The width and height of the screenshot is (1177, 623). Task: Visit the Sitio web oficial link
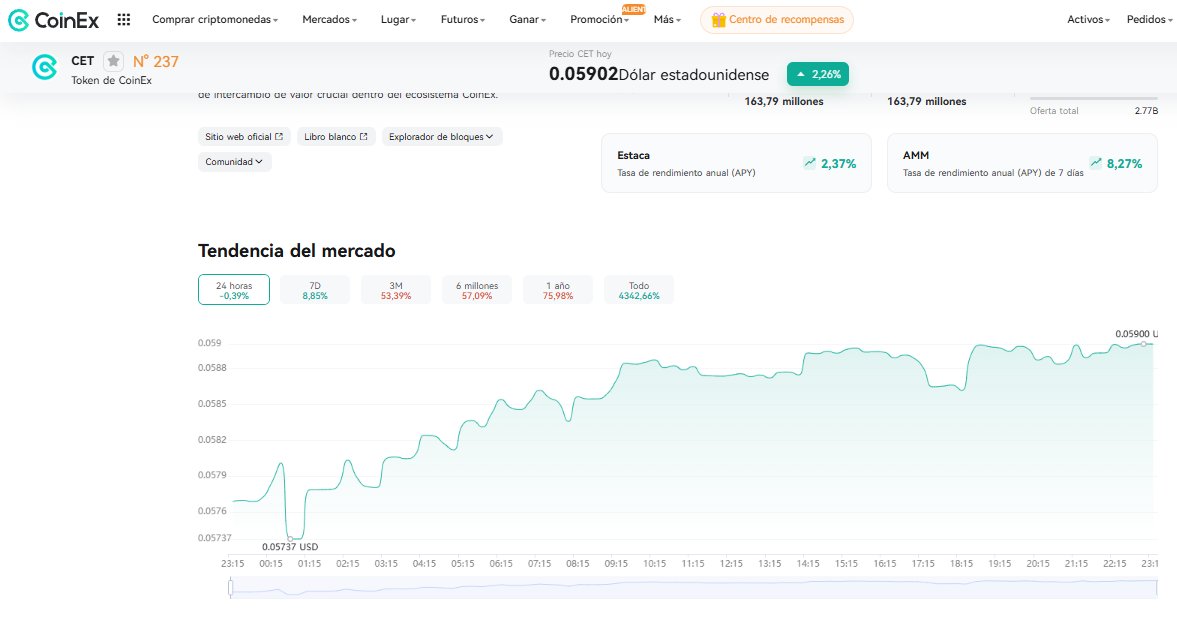243,136
